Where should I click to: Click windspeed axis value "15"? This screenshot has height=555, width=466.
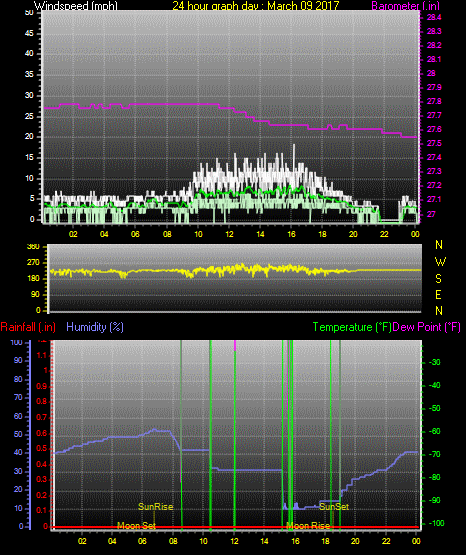tap(29, 158)
